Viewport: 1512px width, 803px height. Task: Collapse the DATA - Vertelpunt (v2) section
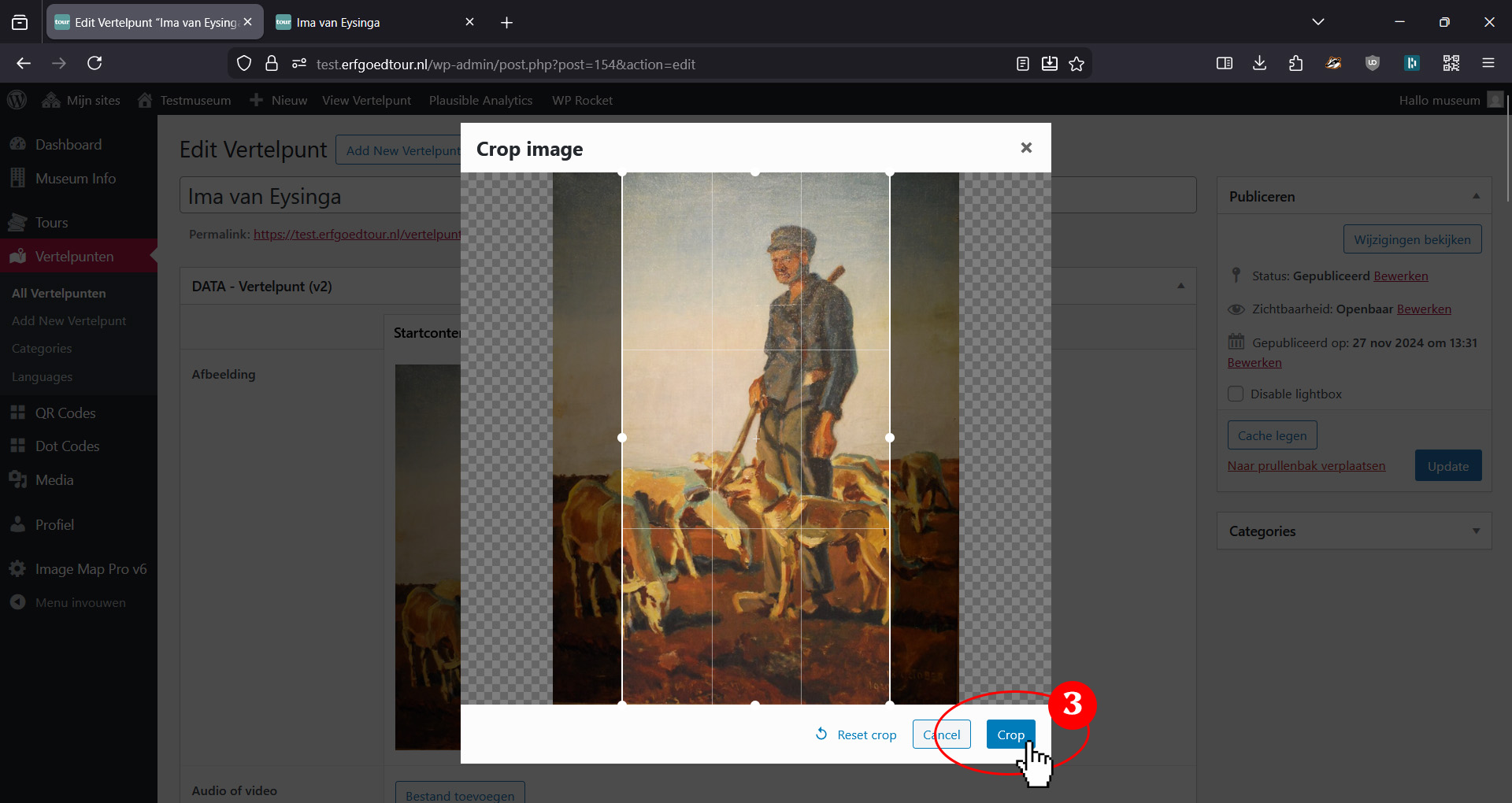pyautogui.click(x=1180, y=286)
